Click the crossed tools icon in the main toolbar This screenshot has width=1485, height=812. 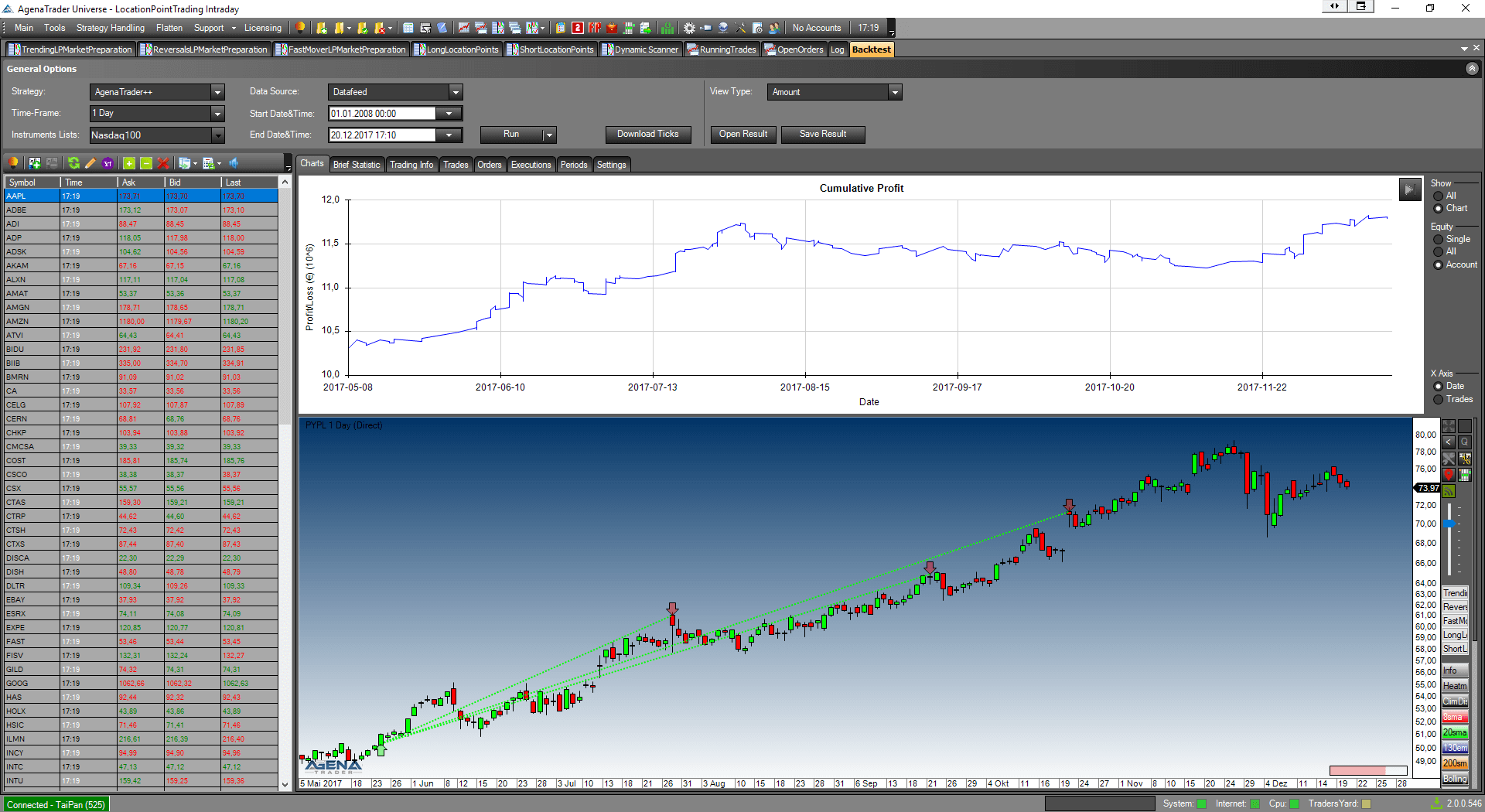coord(740,28)
